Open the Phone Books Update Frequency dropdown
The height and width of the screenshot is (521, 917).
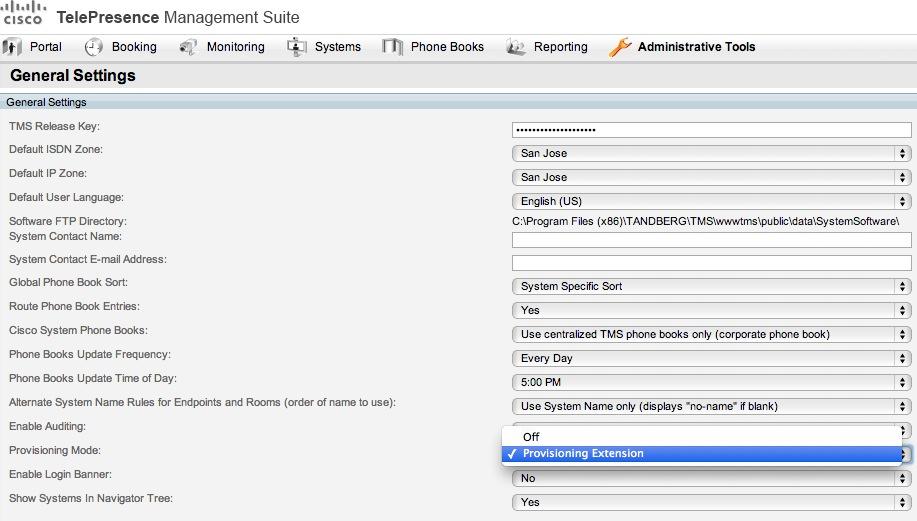tap(711, 358)
